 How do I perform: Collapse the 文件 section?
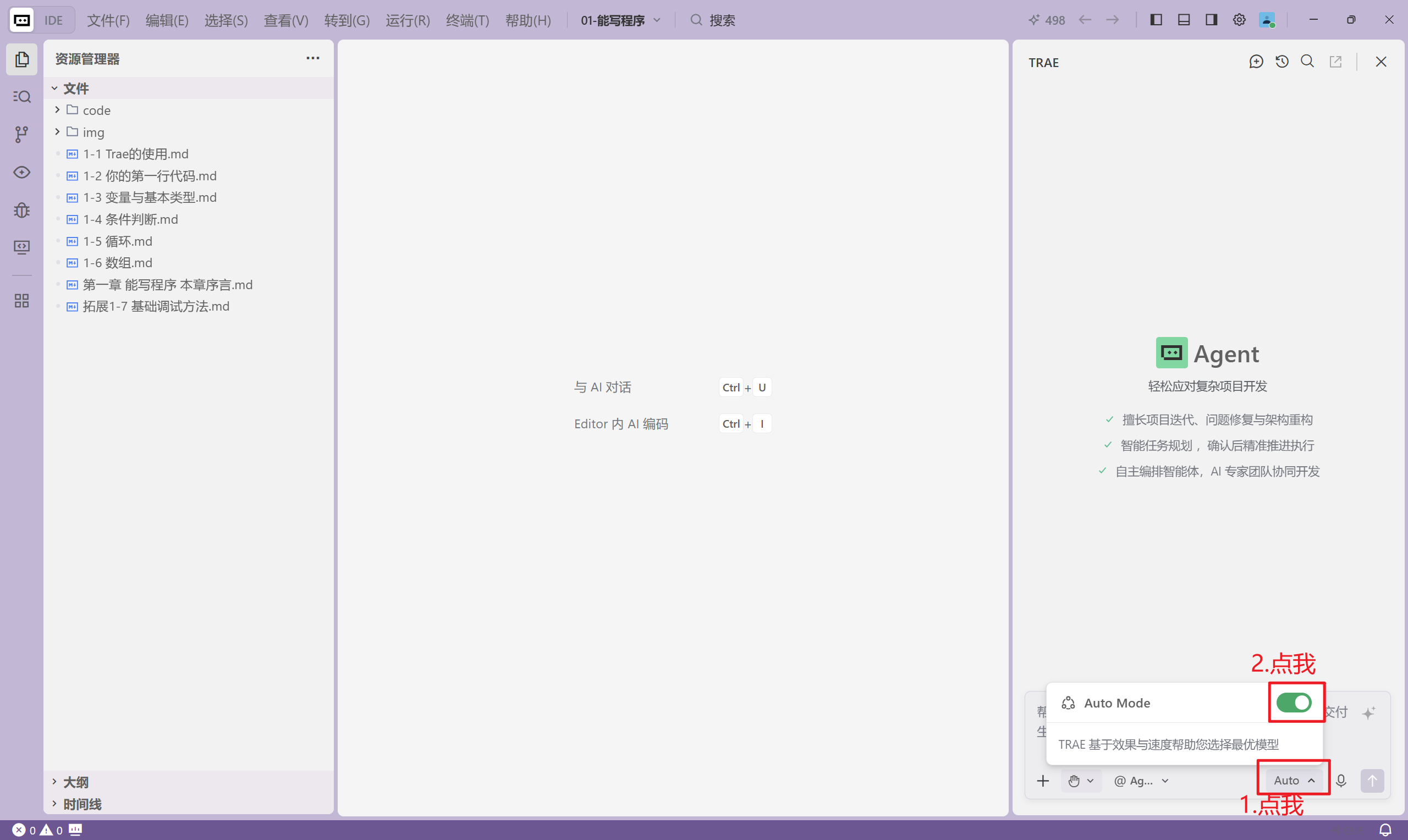click(x=189, y=89)
